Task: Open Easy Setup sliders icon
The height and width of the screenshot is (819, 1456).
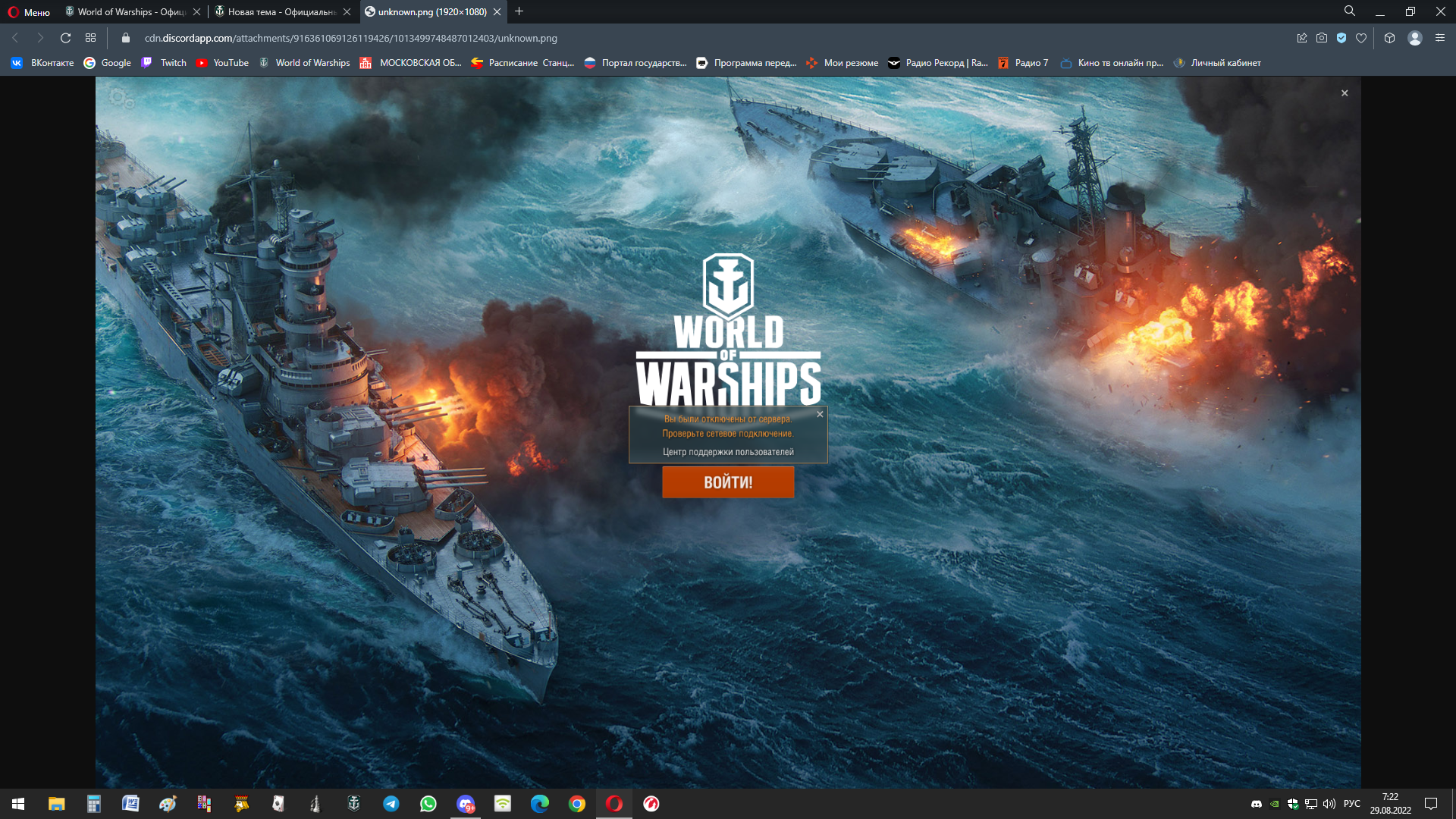Action: (1440, 38)
